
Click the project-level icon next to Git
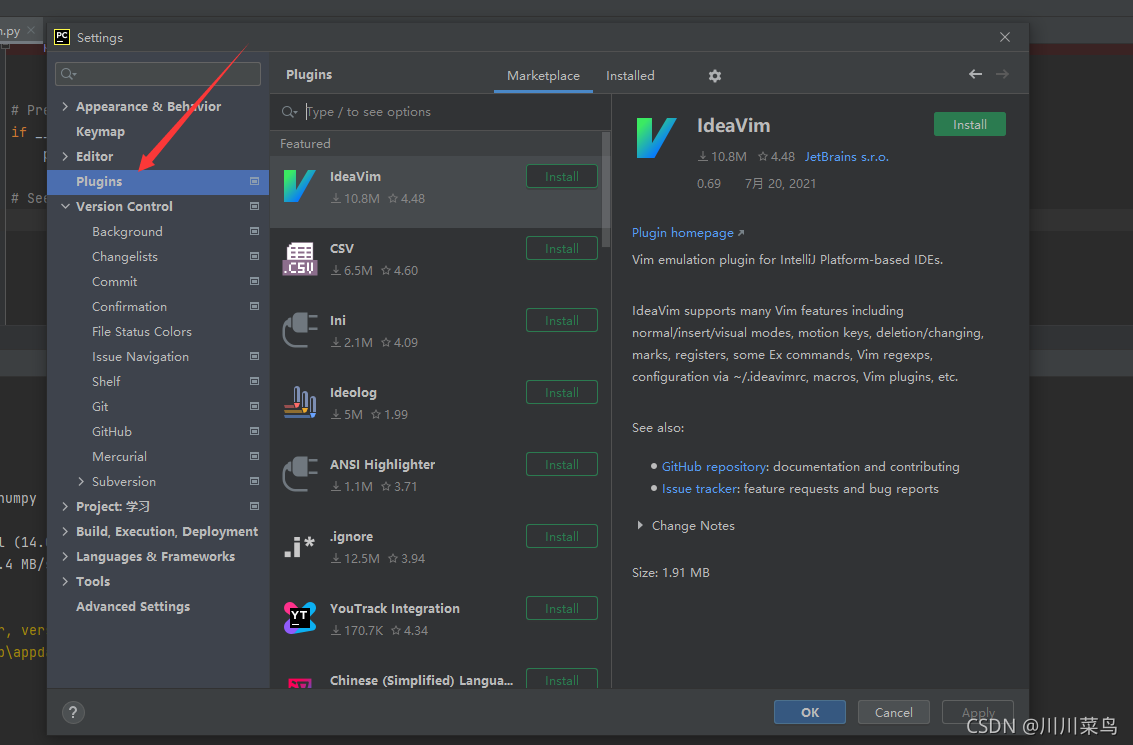click(254, 406)
